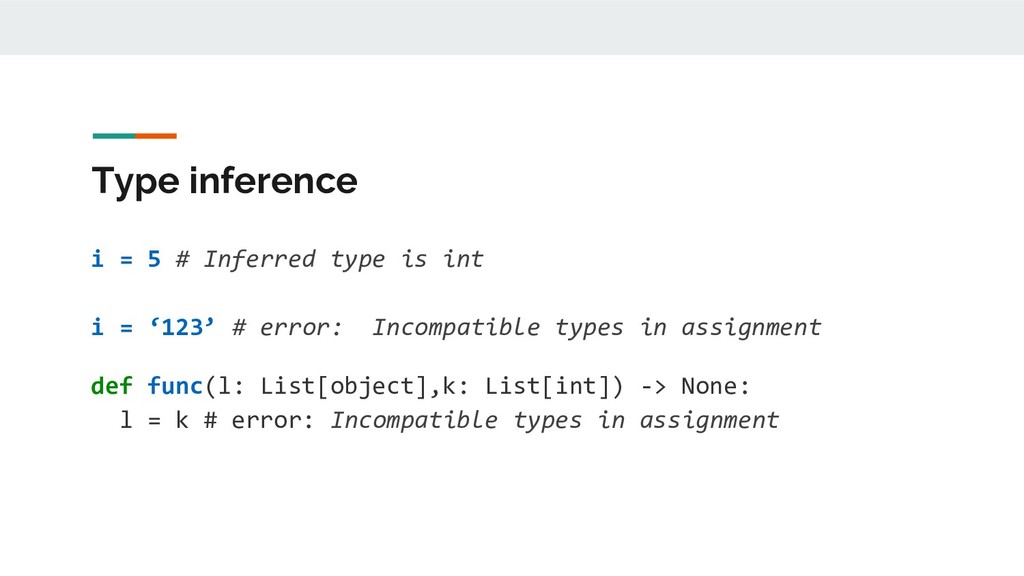Click the teal accent bar above the title
Screen dimensions: 1024x576
coord(112,136)
